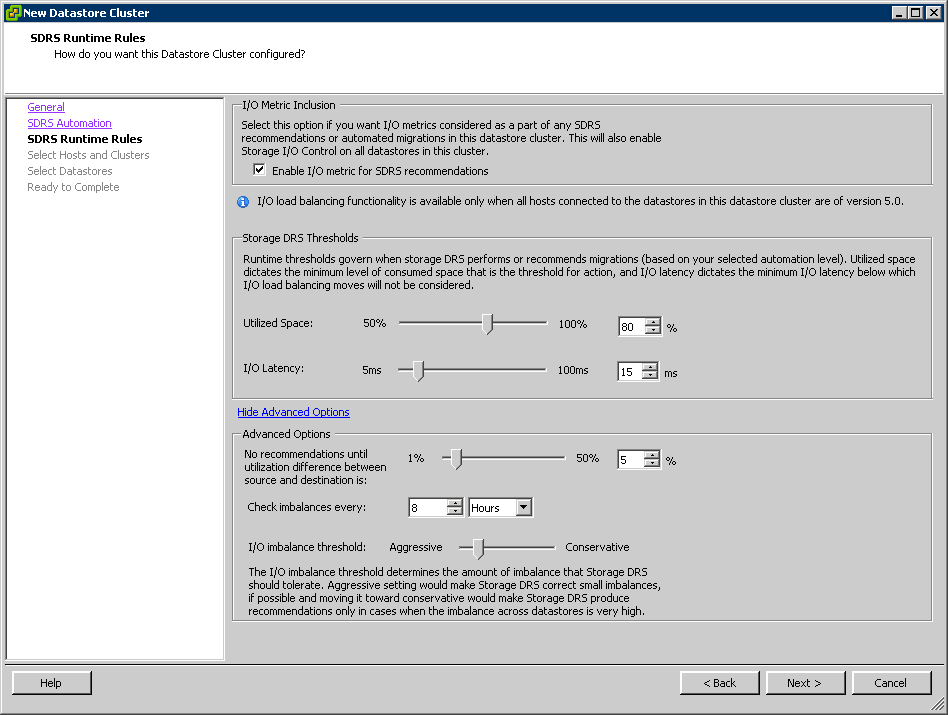
Task: Click the utilization difference slider thumb
Action: [456, 459]
